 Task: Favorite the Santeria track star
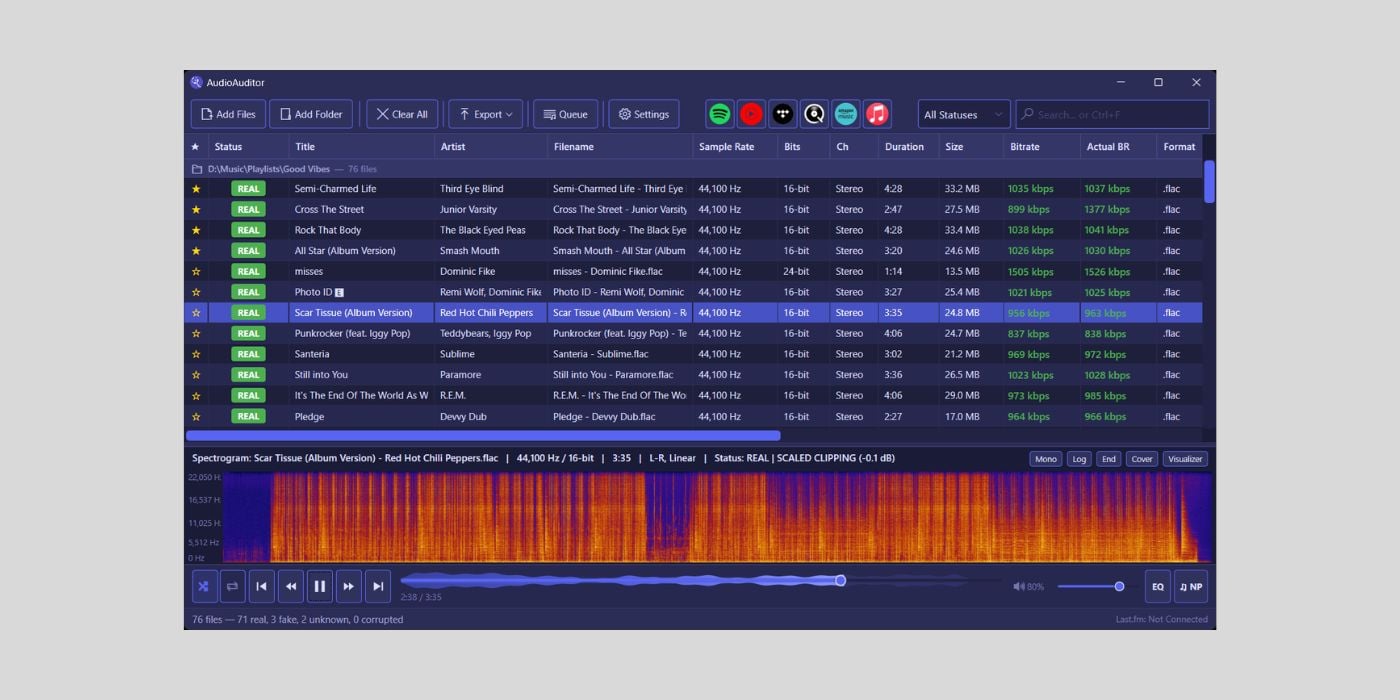(x=196, y=354)
